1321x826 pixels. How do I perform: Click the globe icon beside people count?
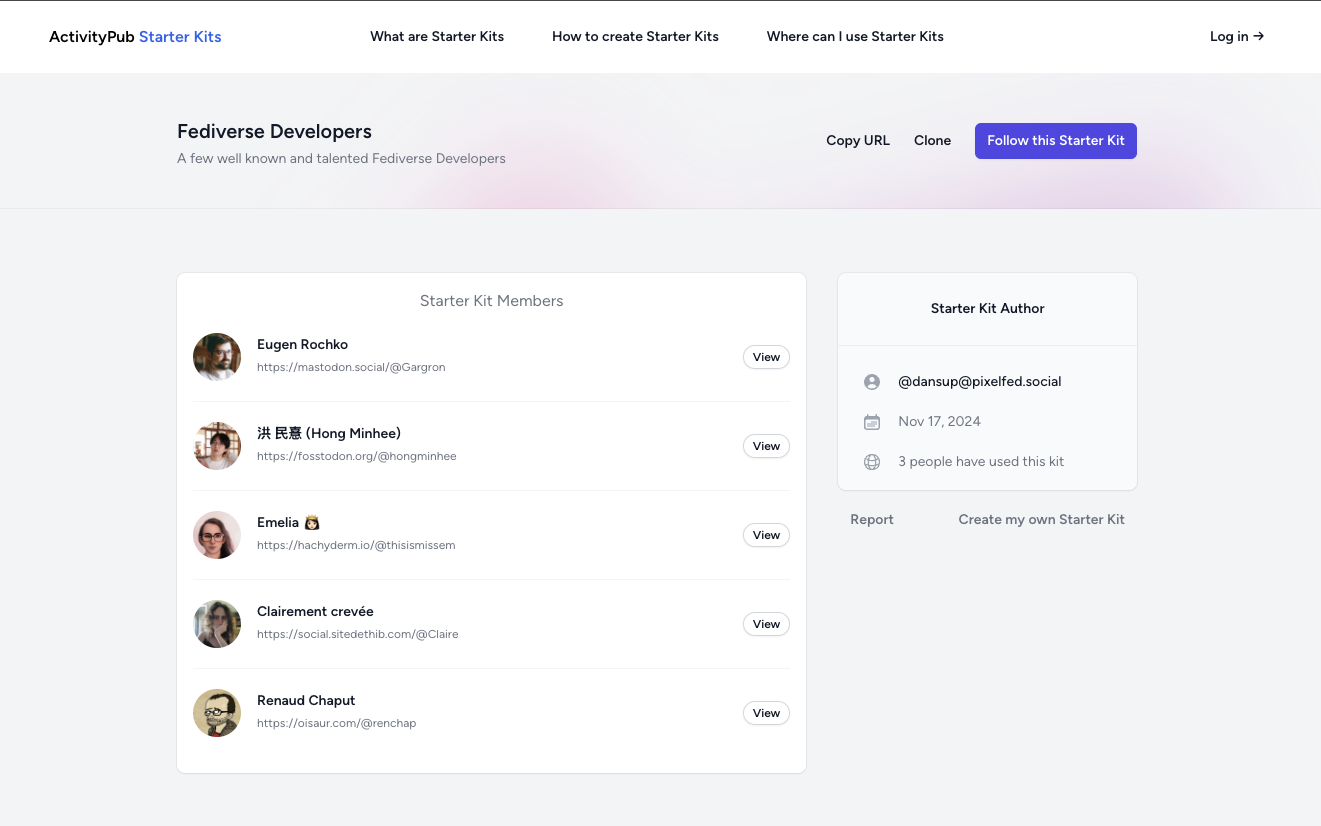click(x=872, y=462)
